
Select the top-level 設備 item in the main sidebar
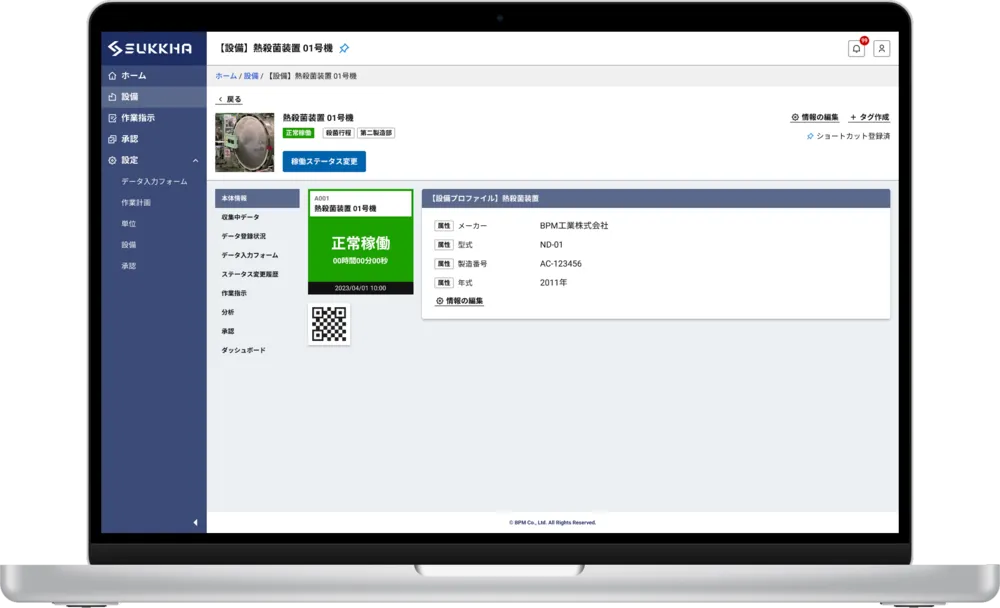click(153, 96)
